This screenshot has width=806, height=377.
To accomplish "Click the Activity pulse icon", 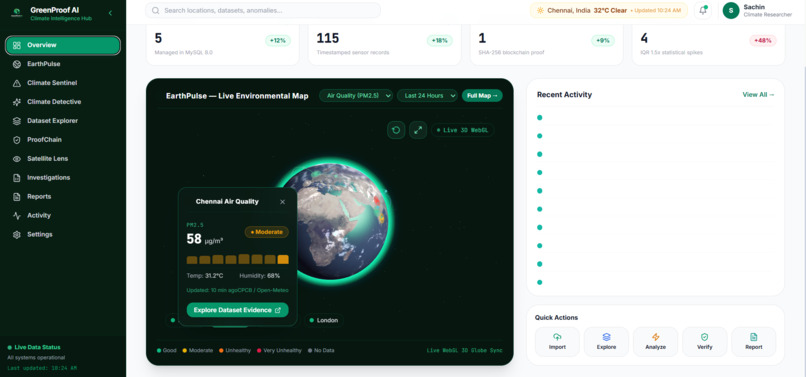I will coord(17,216).
